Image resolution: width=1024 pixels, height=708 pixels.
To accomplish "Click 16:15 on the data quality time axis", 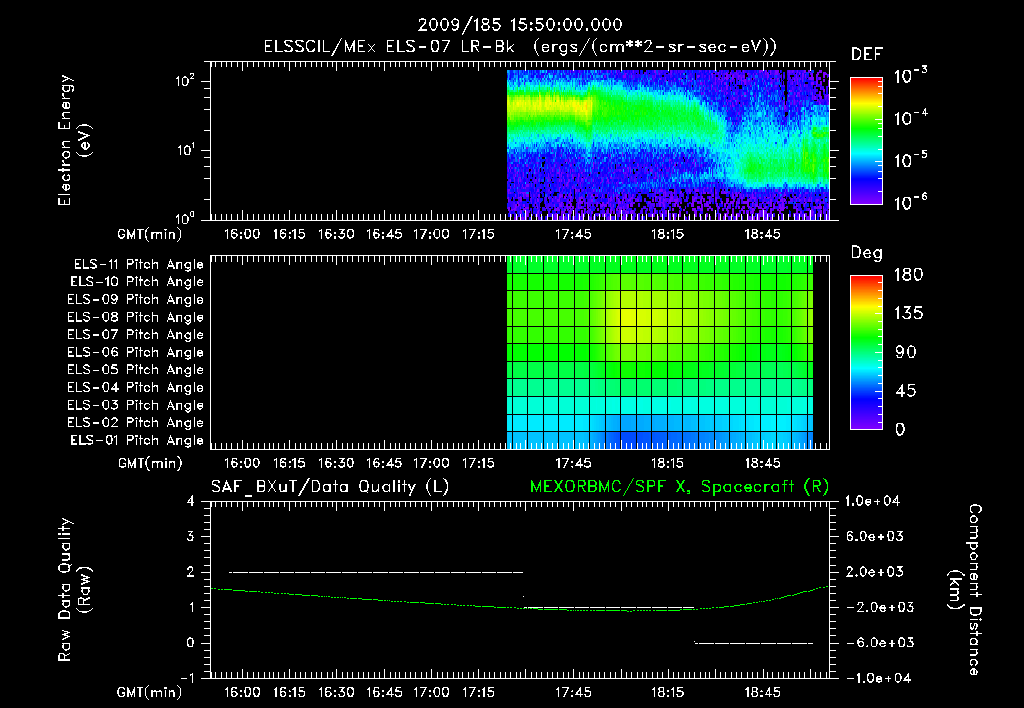I will click(289, 692).
